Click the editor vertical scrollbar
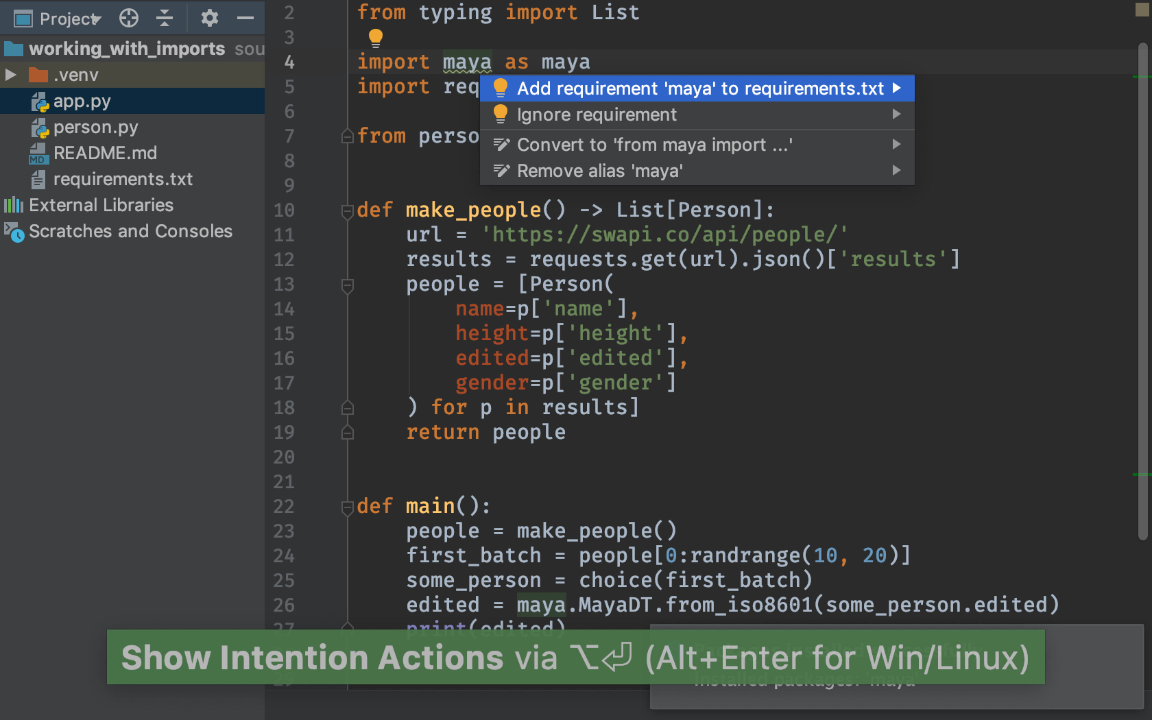This screenshot has height=720, width=1152. coord(1143,290)
